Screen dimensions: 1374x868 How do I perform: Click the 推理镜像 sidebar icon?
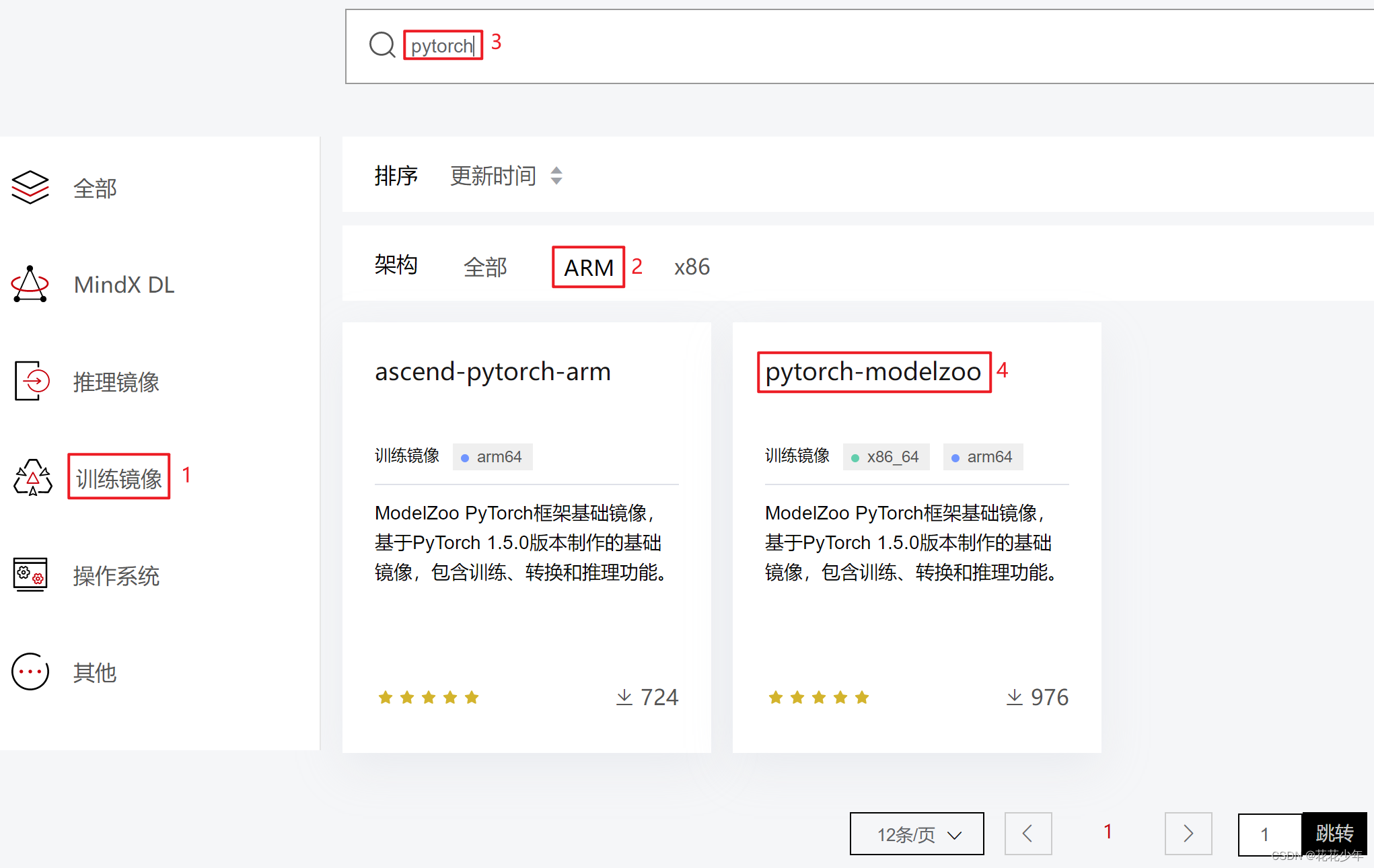[32, 381]
